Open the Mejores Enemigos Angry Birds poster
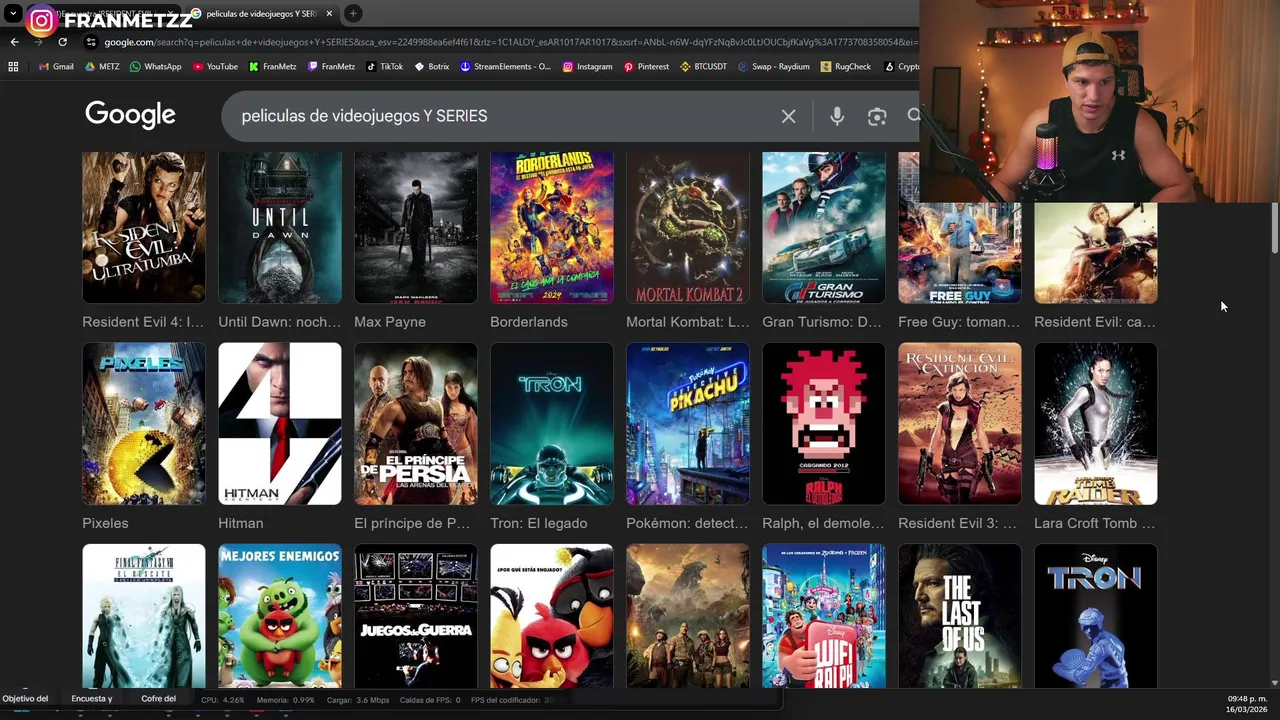Image resolution: width=1280 pixels, height=720 pixels. 280,616
